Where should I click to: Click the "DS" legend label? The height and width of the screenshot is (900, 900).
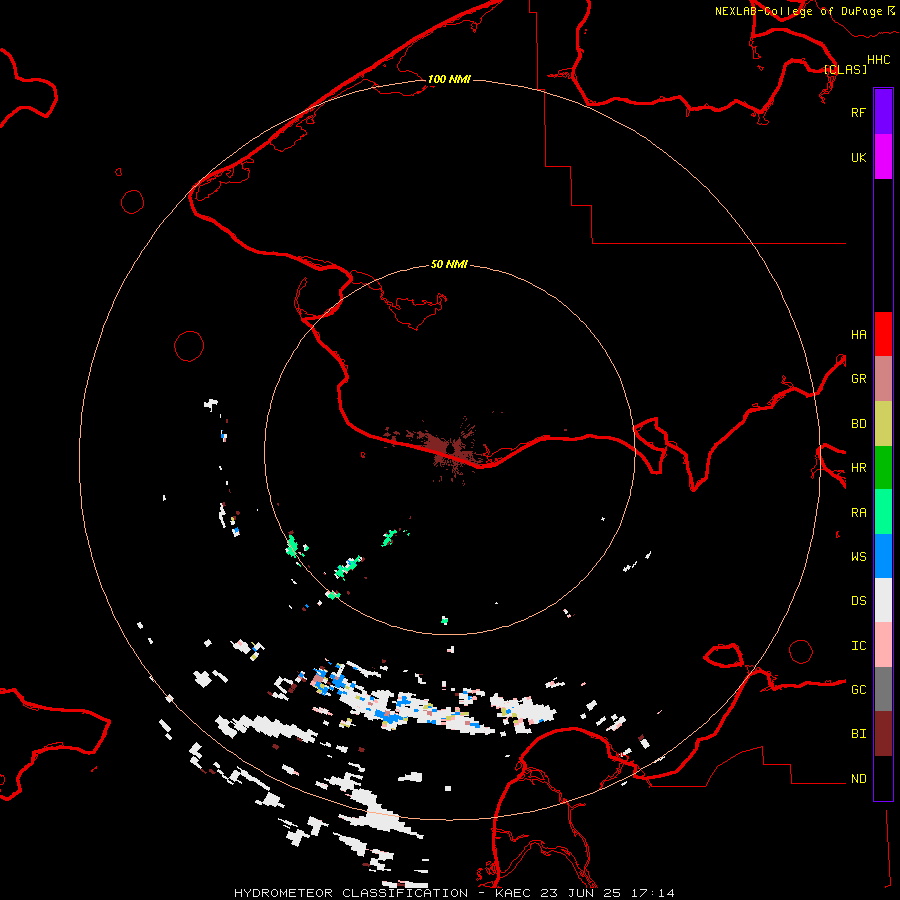point(858,600)
